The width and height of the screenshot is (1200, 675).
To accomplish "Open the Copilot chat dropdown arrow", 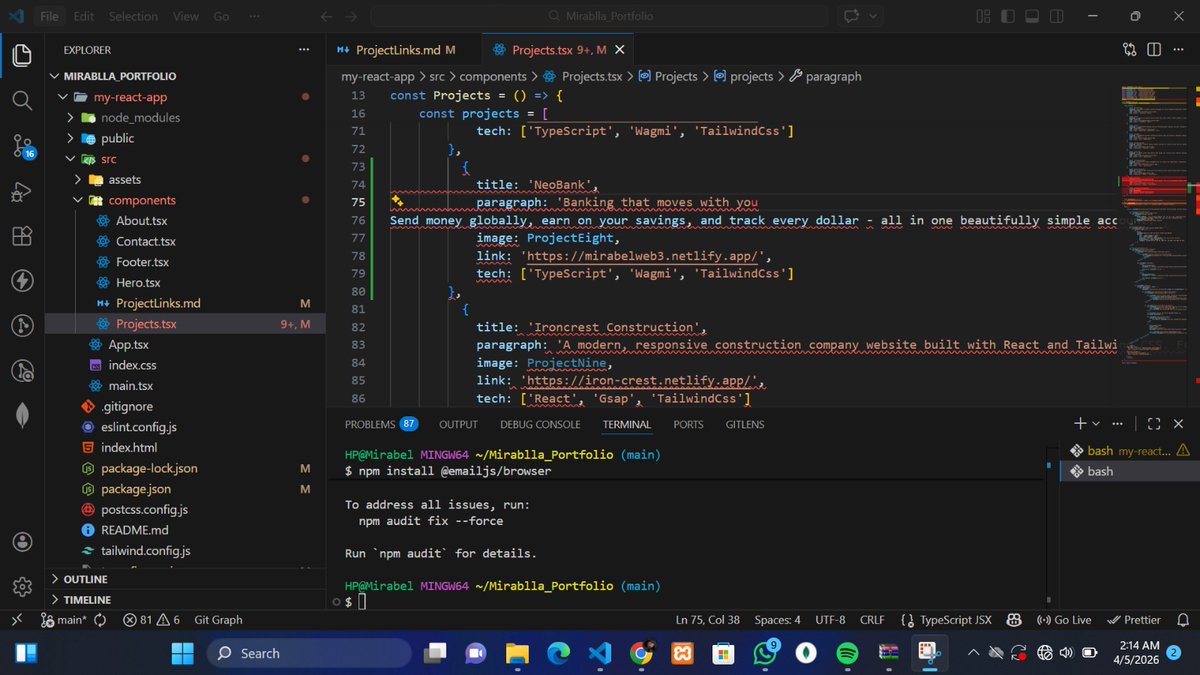I will coord(873,16).
